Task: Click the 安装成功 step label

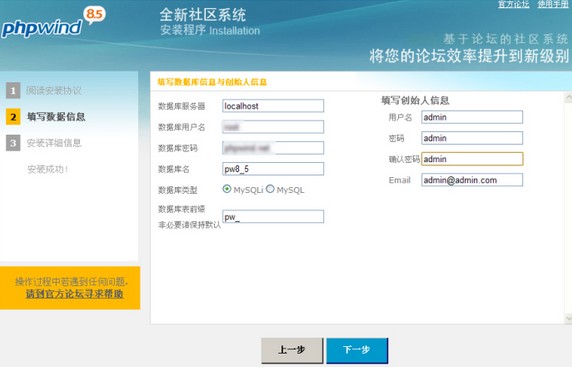Action: coord(48,169)
